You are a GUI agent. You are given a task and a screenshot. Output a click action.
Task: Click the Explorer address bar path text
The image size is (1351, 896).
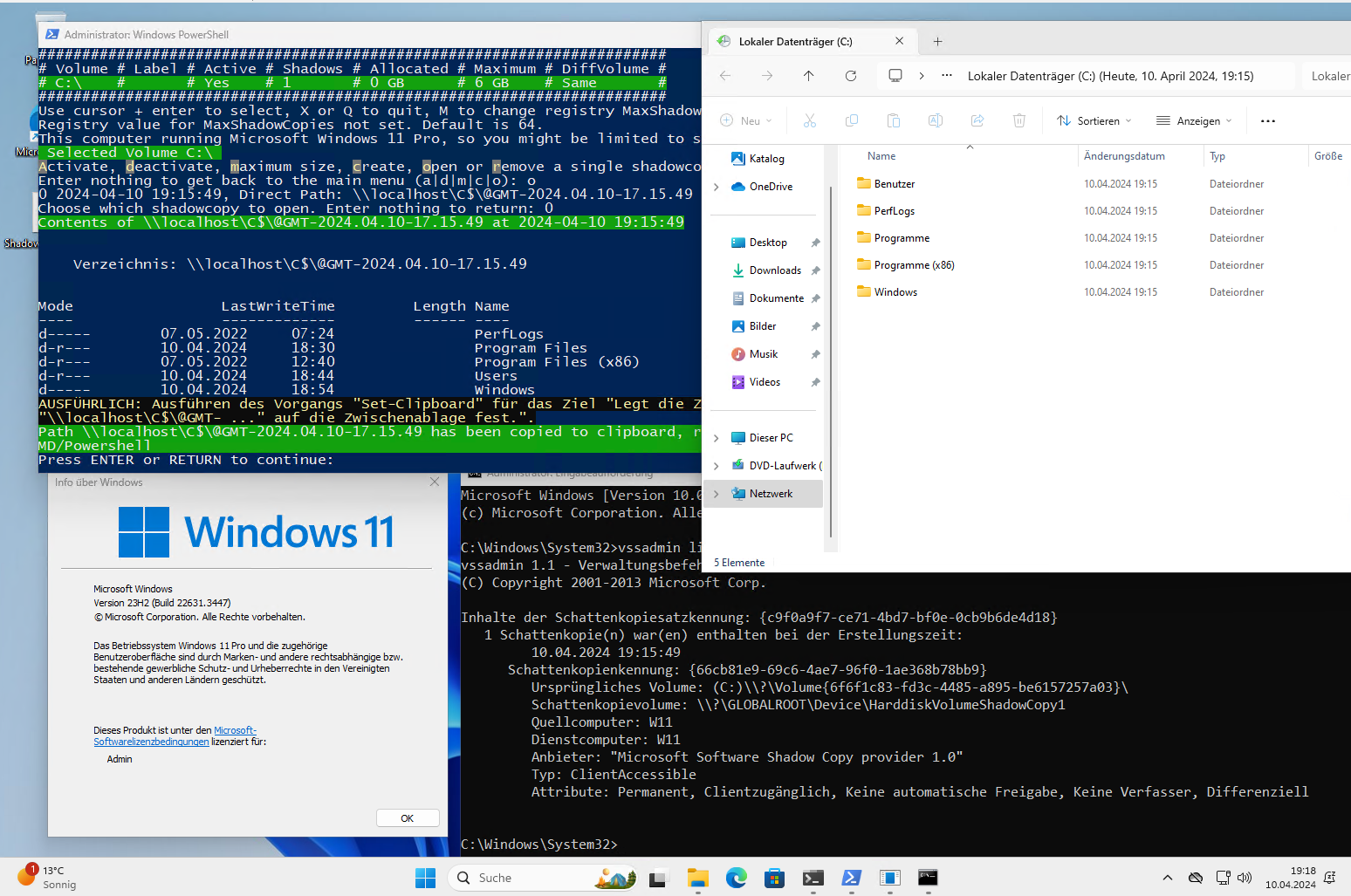[1110, 76]
